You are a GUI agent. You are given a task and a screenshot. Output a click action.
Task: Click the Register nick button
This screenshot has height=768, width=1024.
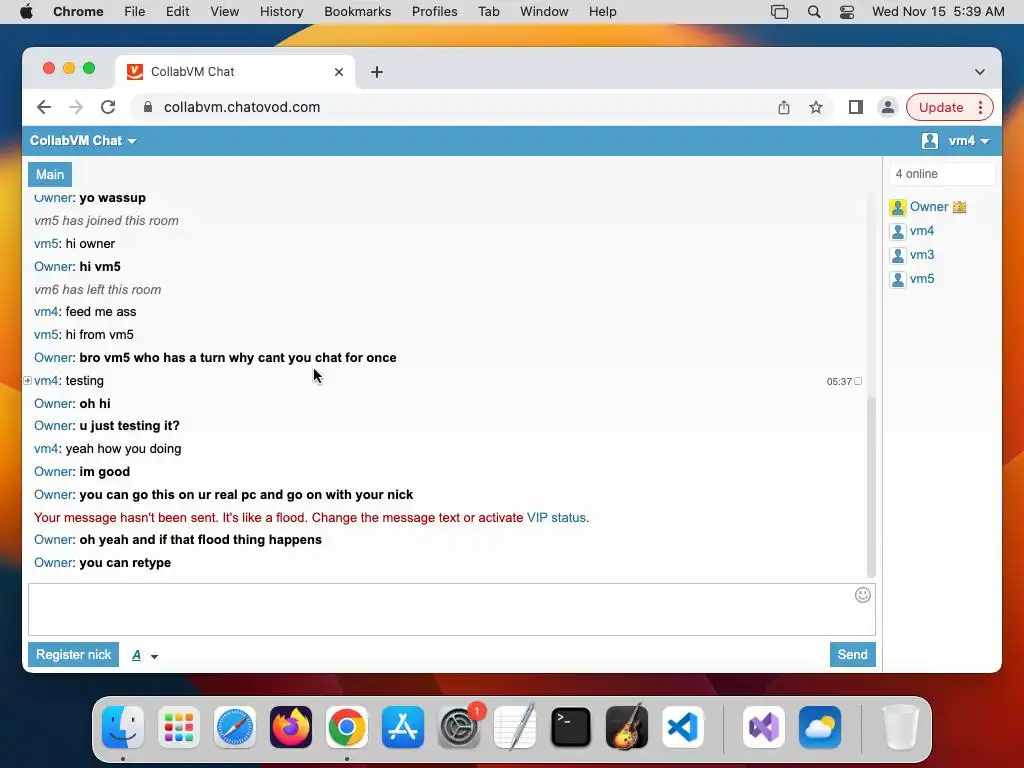pyautogui.click(x=73, y=654)
